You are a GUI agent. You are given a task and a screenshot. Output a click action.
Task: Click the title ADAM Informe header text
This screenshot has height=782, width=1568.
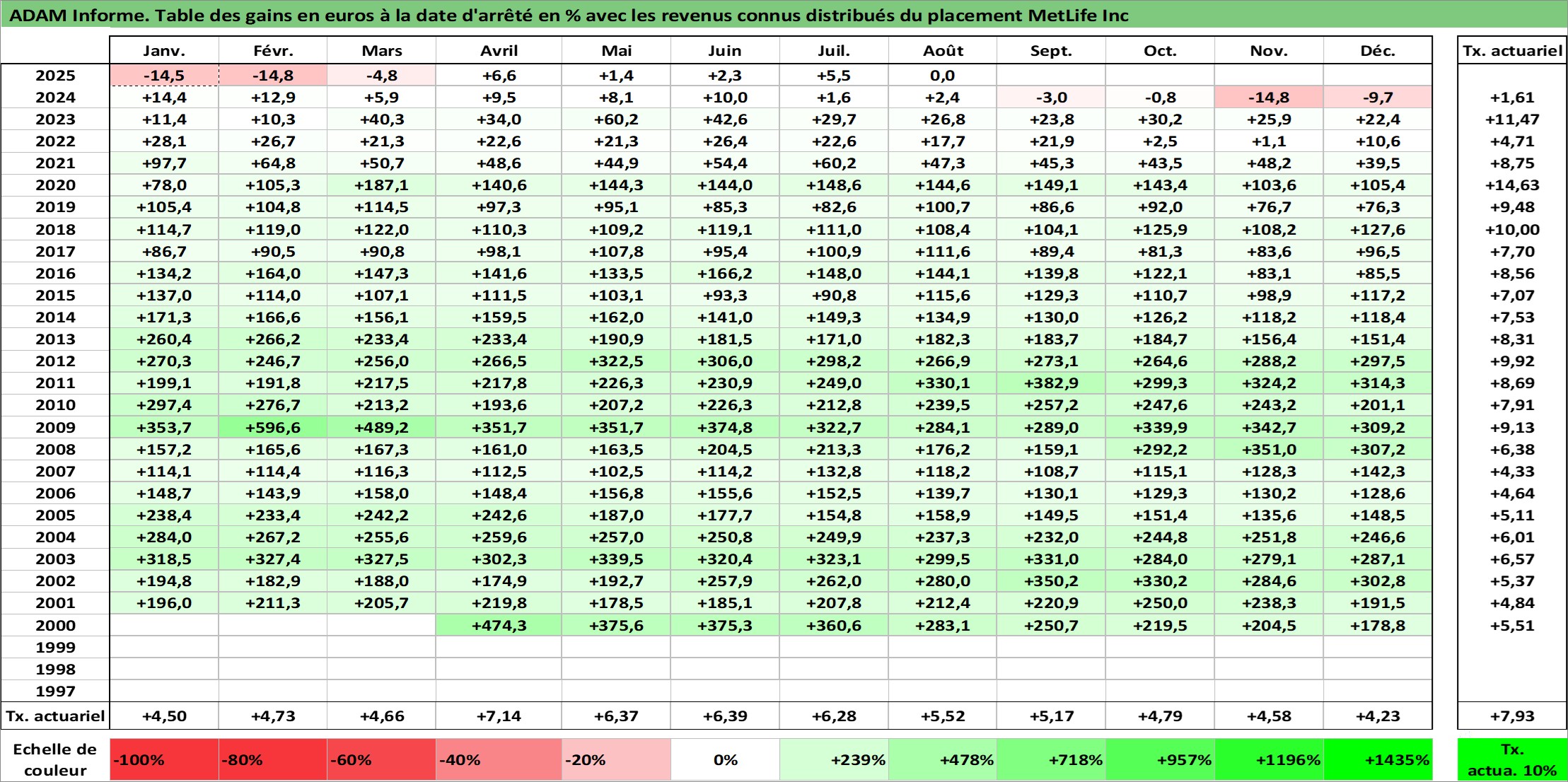coord(568,16)
